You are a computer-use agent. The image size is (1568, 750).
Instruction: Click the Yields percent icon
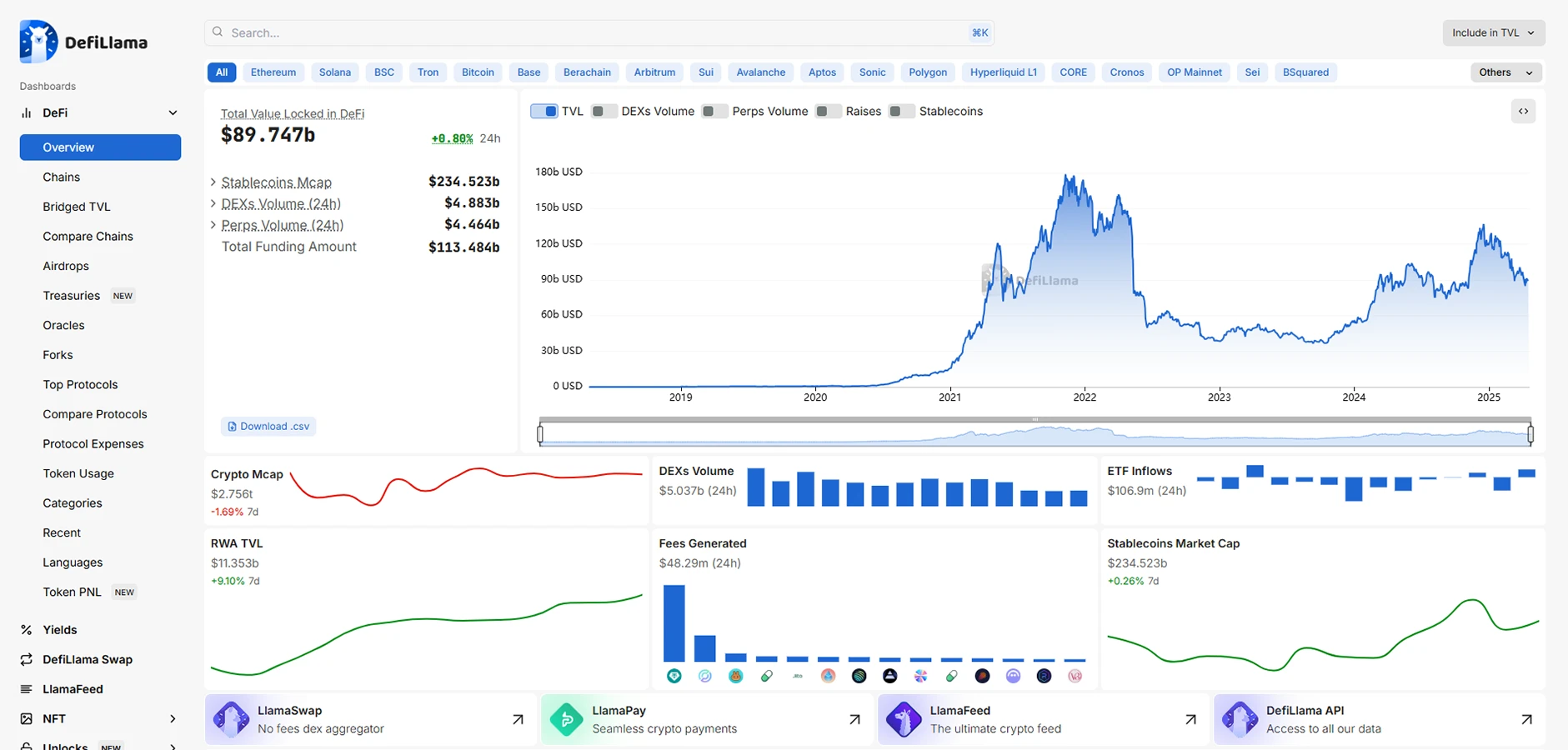point(27,630)
